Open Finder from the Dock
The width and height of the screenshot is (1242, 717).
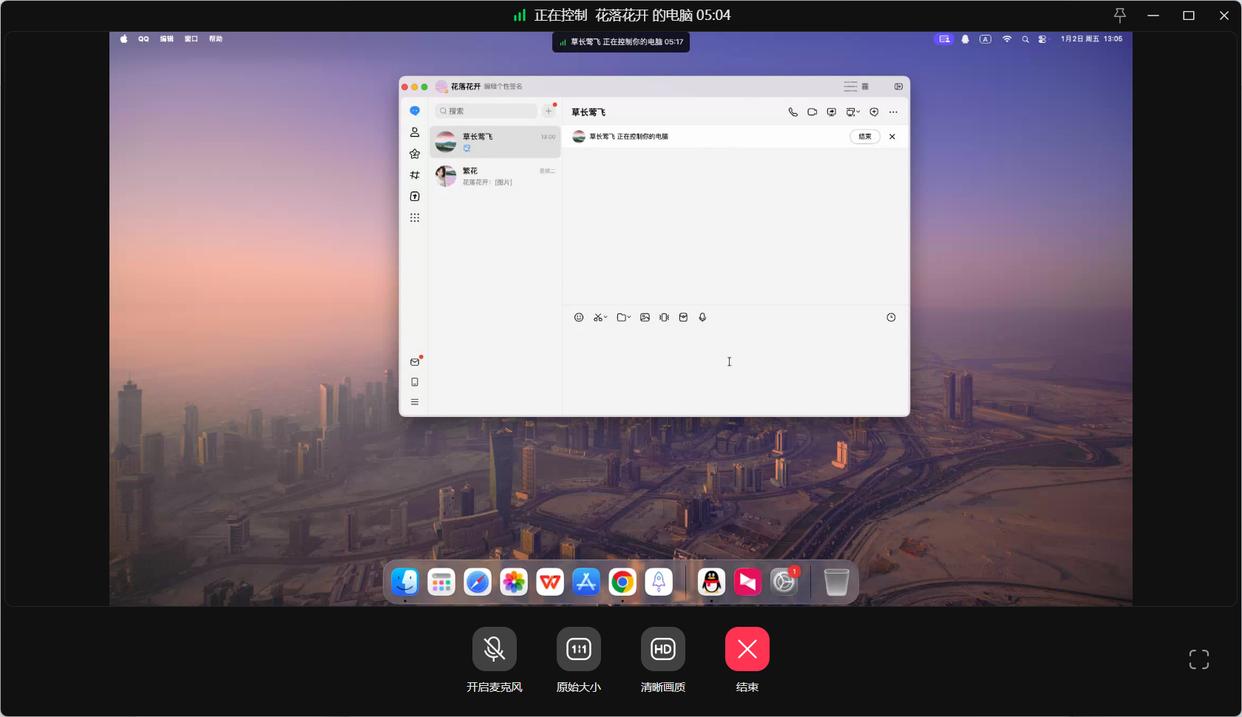[x=405, y=581]
